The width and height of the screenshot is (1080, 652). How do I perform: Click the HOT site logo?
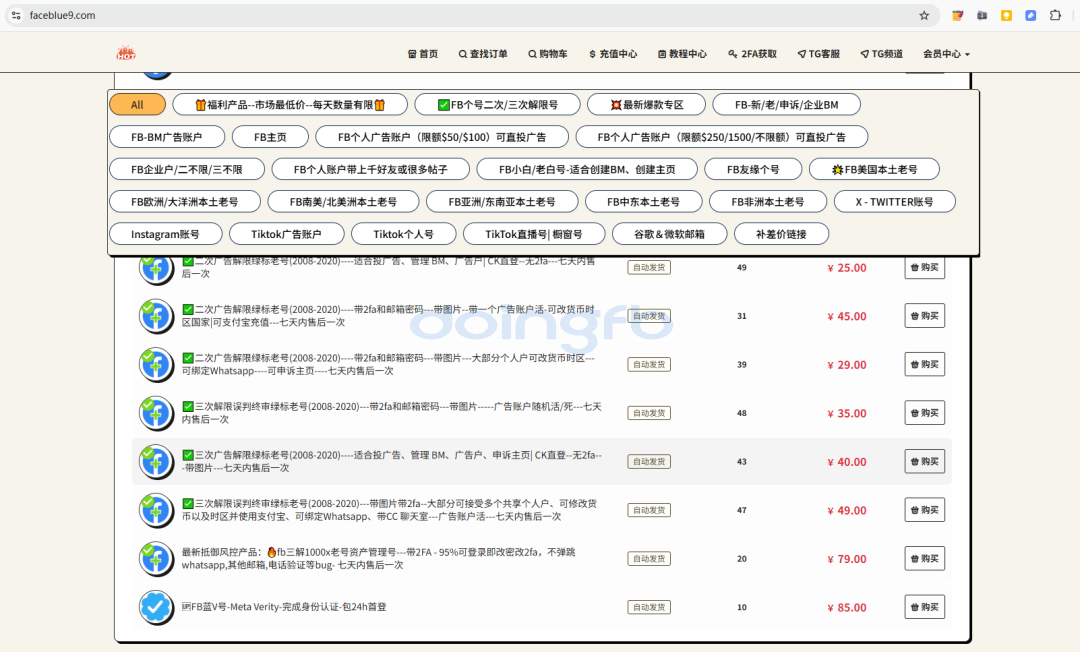(126, 53)
